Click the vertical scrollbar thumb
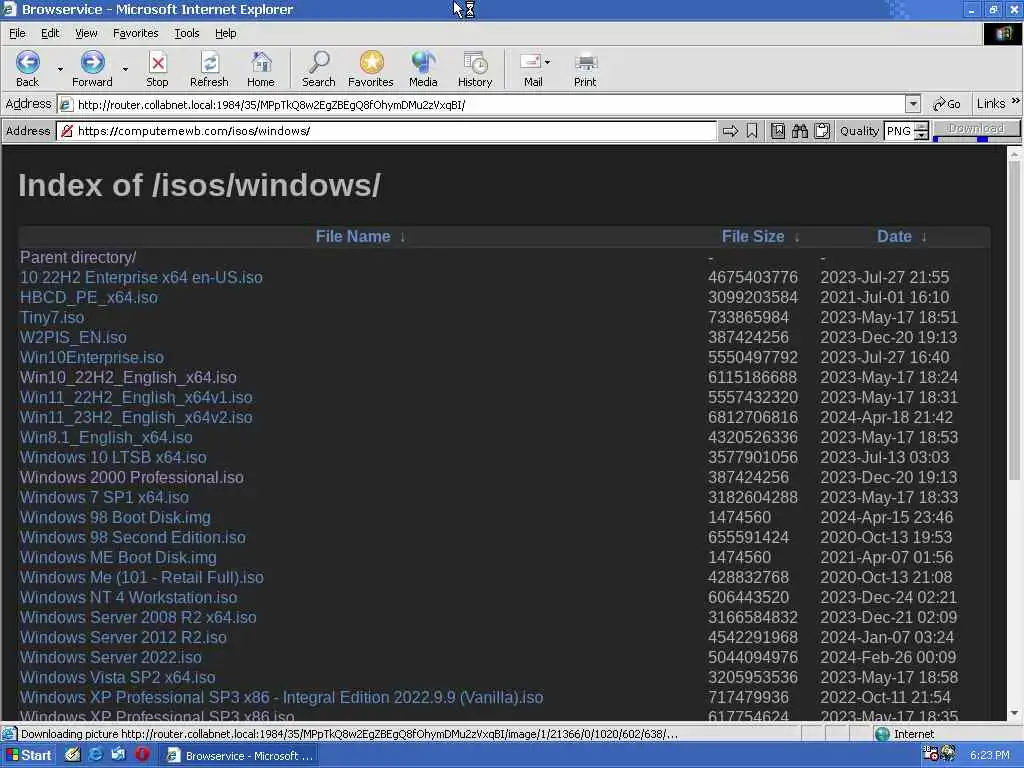 coord(1014,320)
